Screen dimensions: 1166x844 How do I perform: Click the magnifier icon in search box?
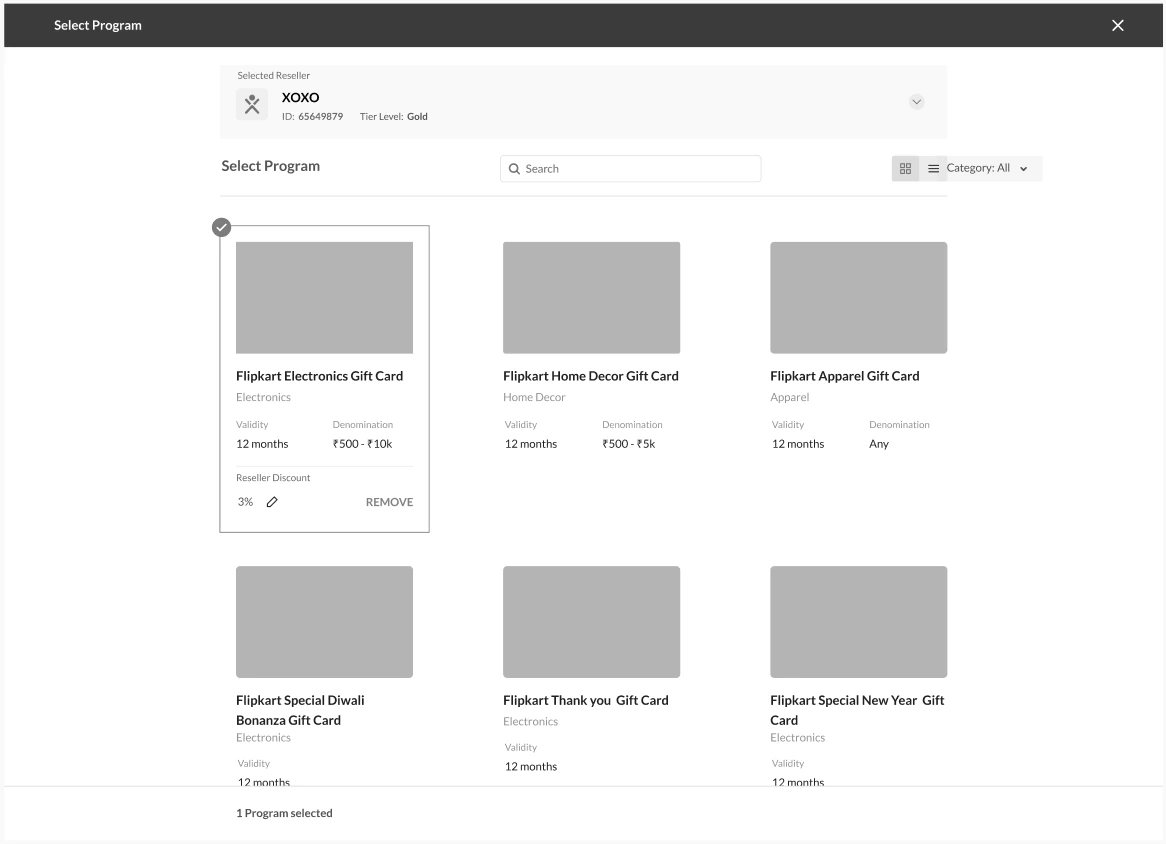coord(514,169)
